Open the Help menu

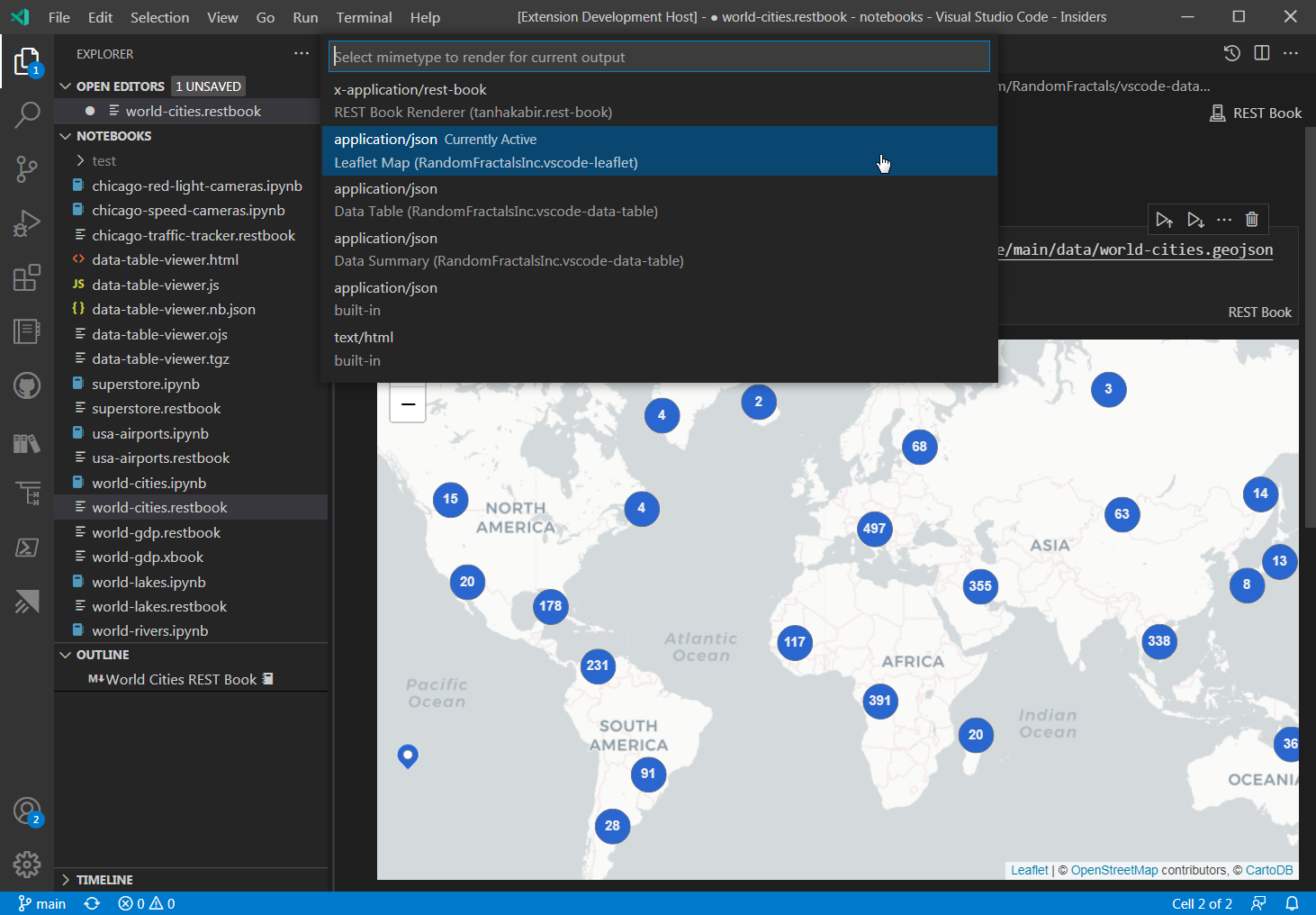425,17
